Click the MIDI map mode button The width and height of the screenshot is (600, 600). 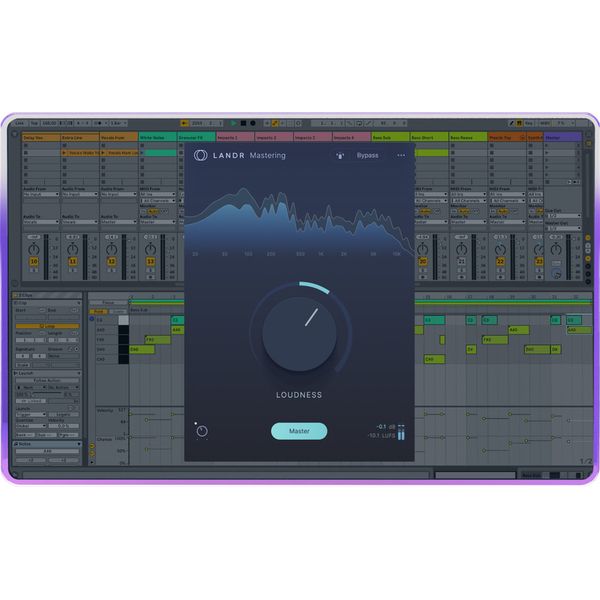(544, 123)
